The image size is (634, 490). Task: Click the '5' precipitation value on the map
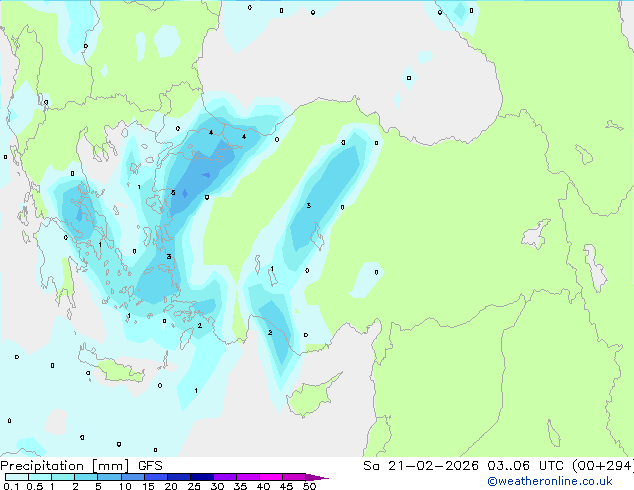click(173, 192)
